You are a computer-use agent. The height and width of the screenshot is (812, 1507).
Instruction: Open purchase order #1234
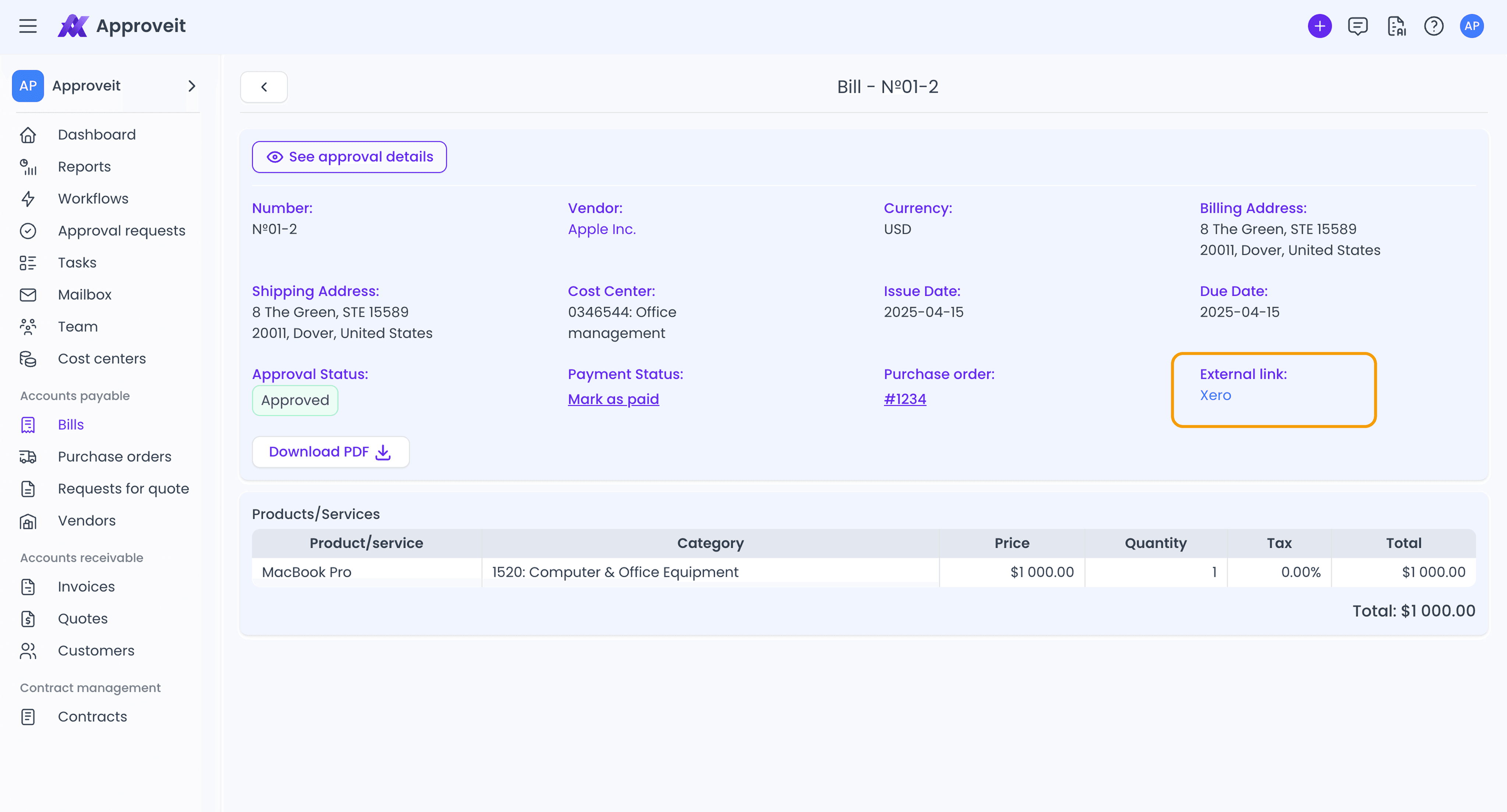pyautogui.click(x=904, y=399)
